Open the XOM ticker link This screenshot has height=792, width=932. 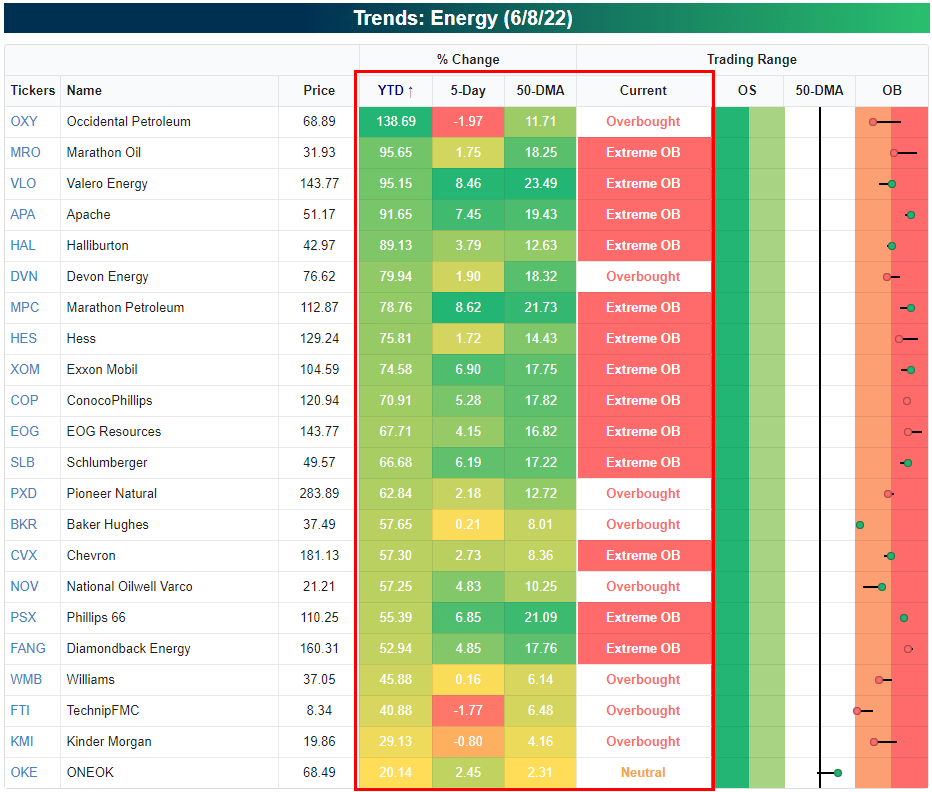tap(25, 369)
